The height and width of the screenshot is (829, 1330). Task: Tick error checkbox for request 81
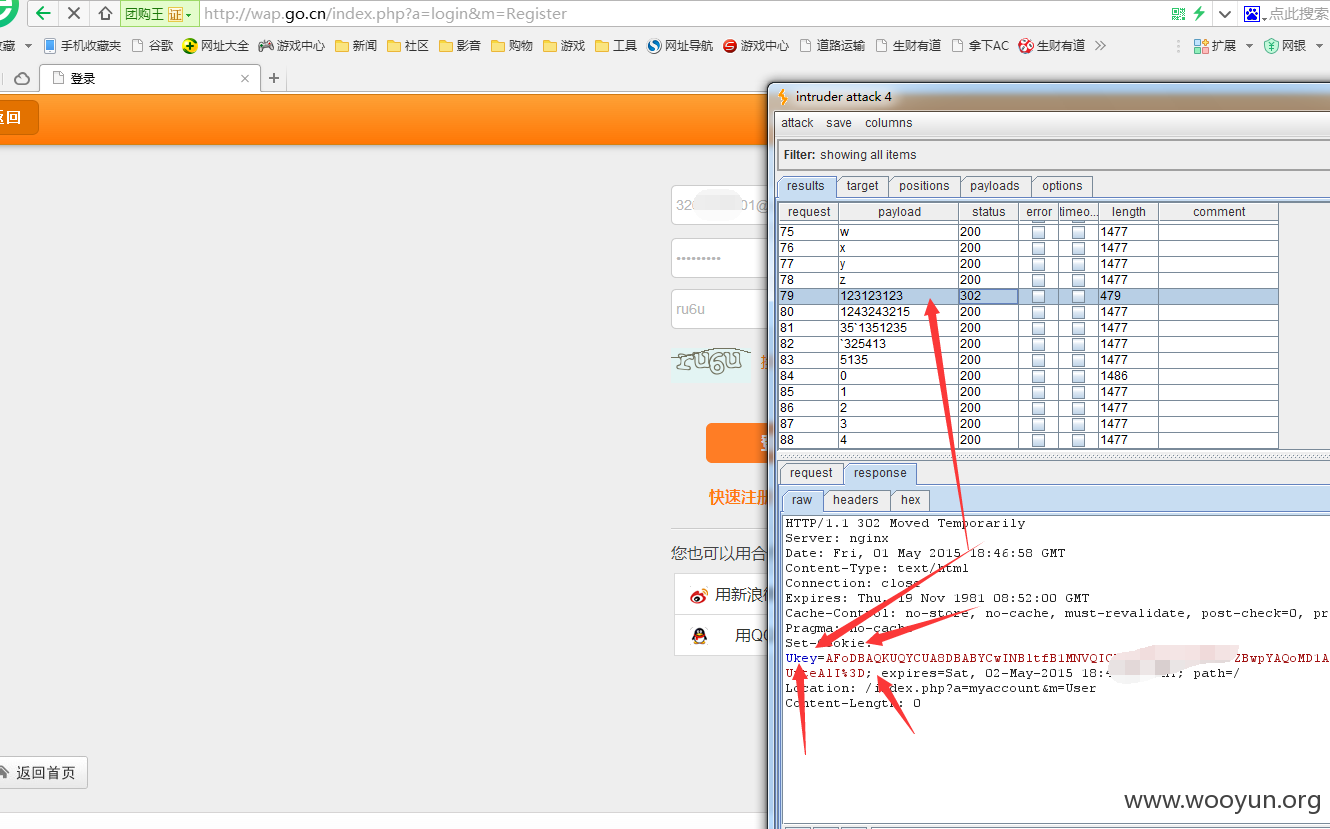click(x=1039, y=328)
